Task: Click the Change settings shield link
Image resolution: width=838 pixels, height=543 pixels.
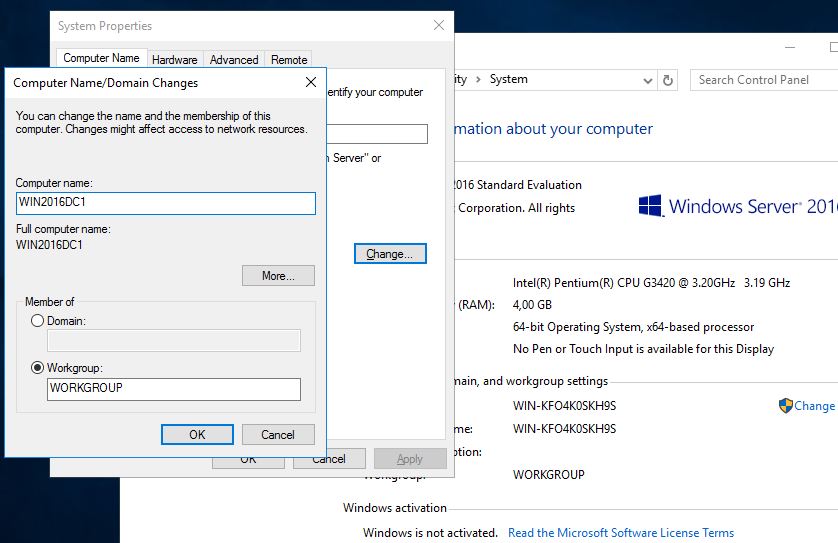Action: 814,406
